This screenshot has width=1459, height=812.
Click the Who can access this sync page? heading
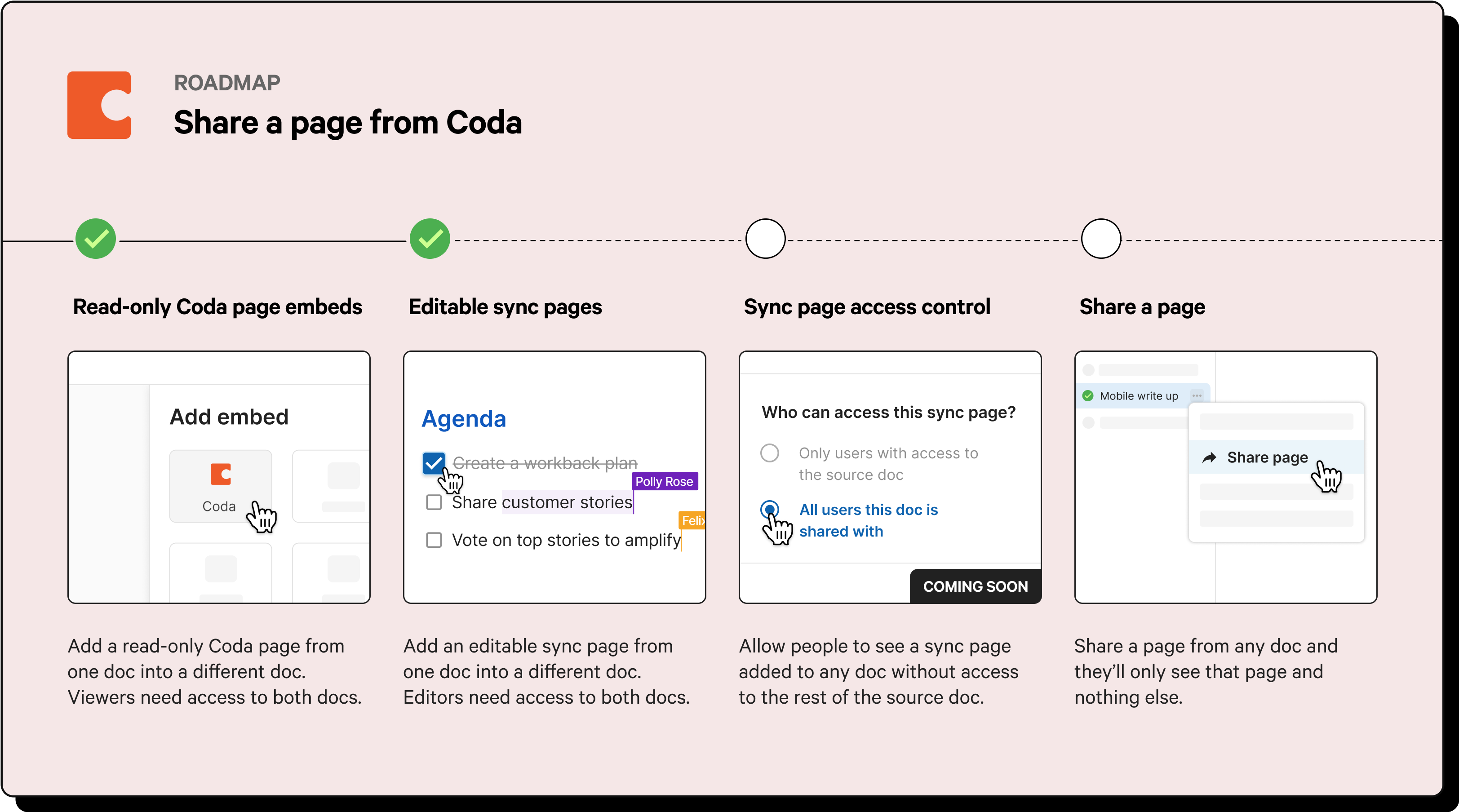click(888, 412)
